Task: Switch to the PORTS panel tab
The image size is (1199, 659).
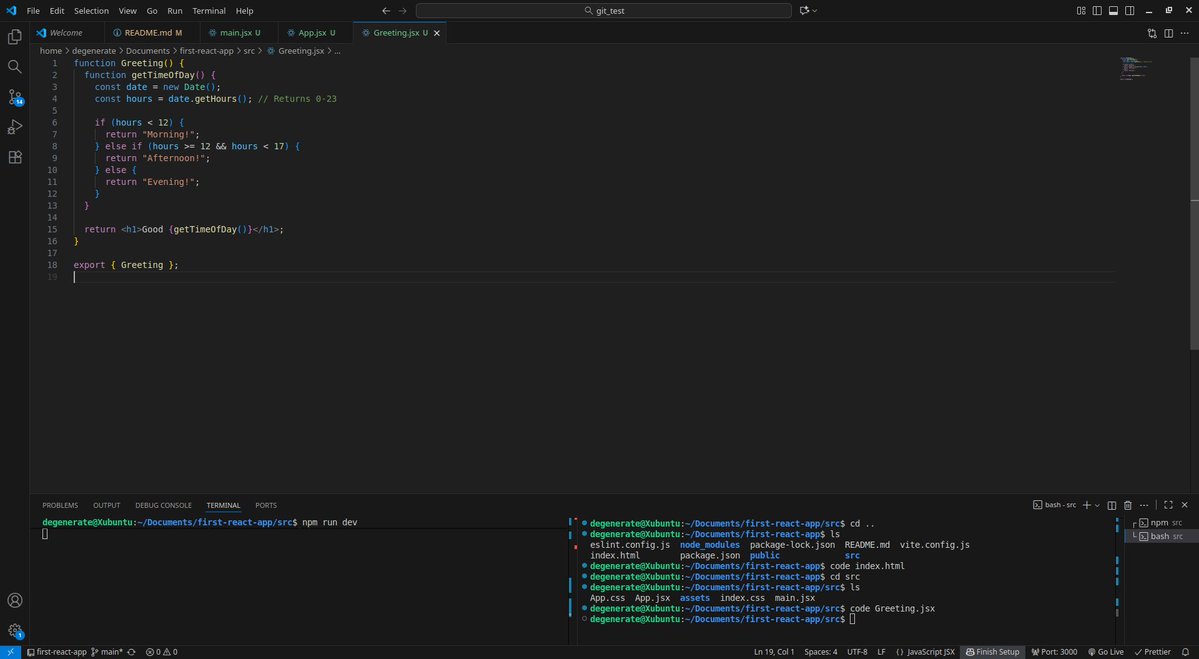Action: [265, 505]
